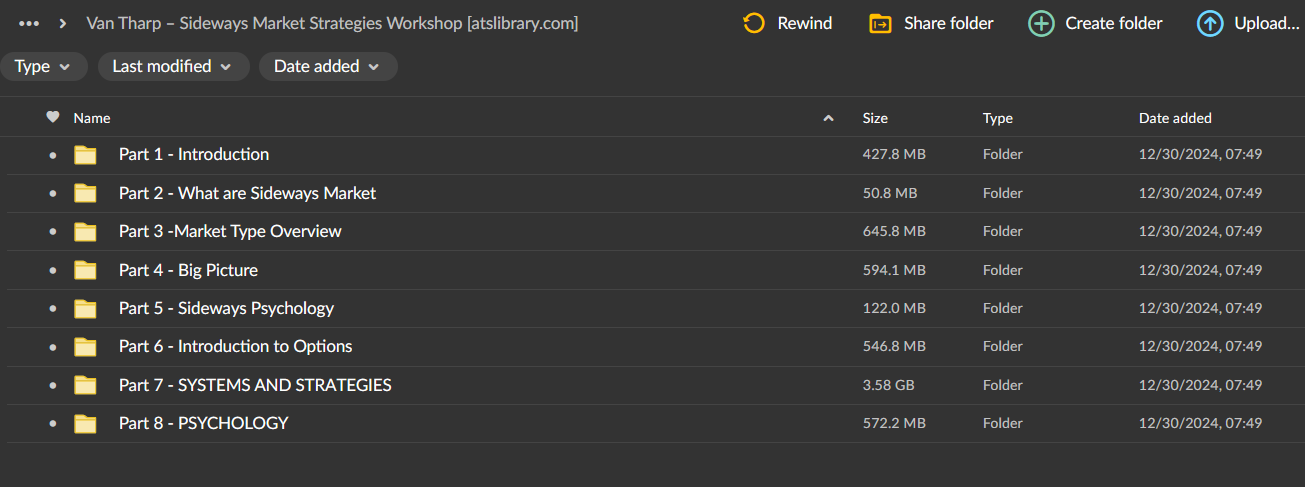
Task: Open the Last modified filter dropdown
Action: click(x=172, y=67)
